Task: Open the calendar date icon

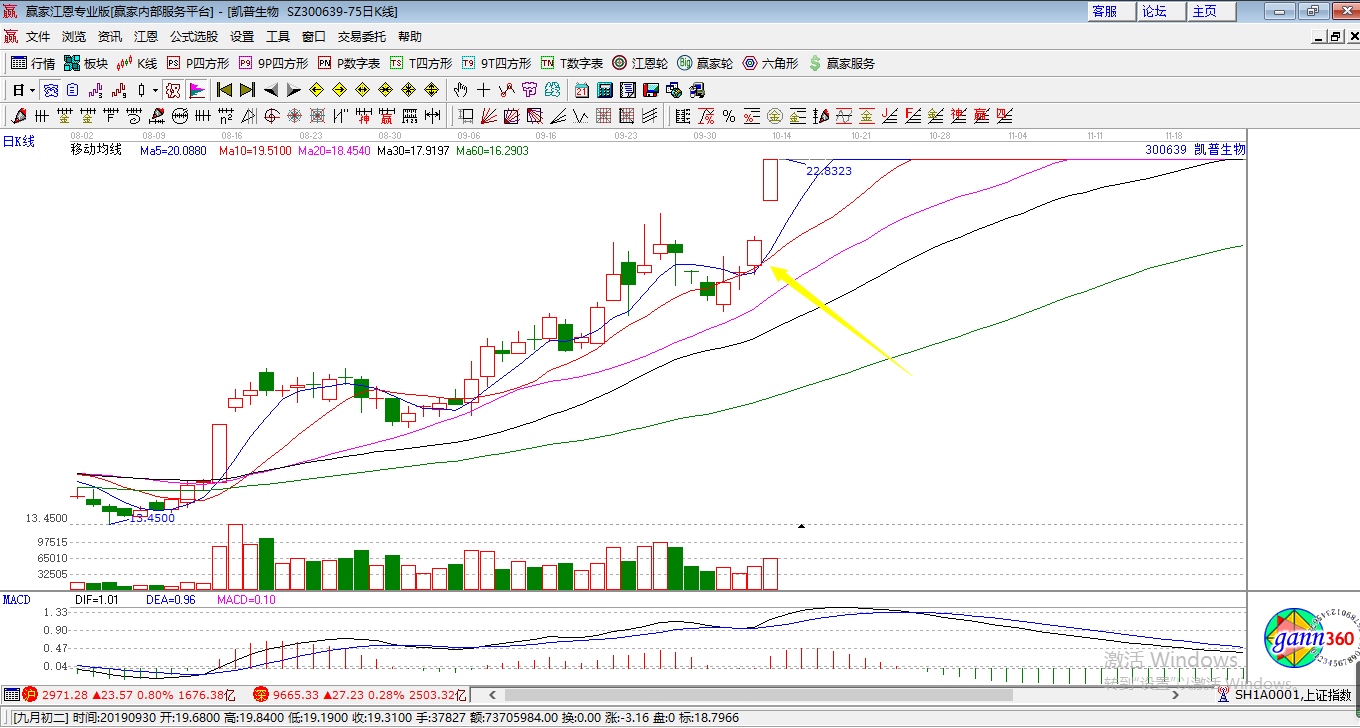Action: click(x=581, y=89)
